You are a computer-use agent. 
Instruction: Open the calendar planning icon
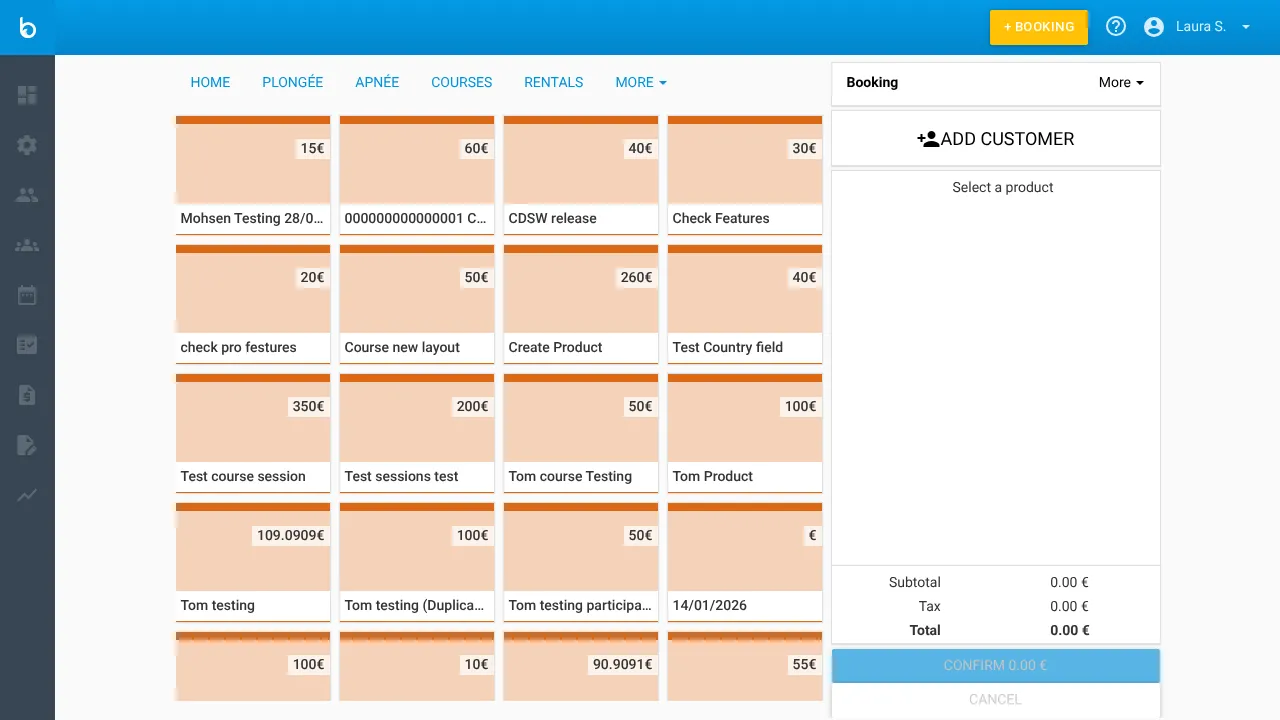[27, 295]
